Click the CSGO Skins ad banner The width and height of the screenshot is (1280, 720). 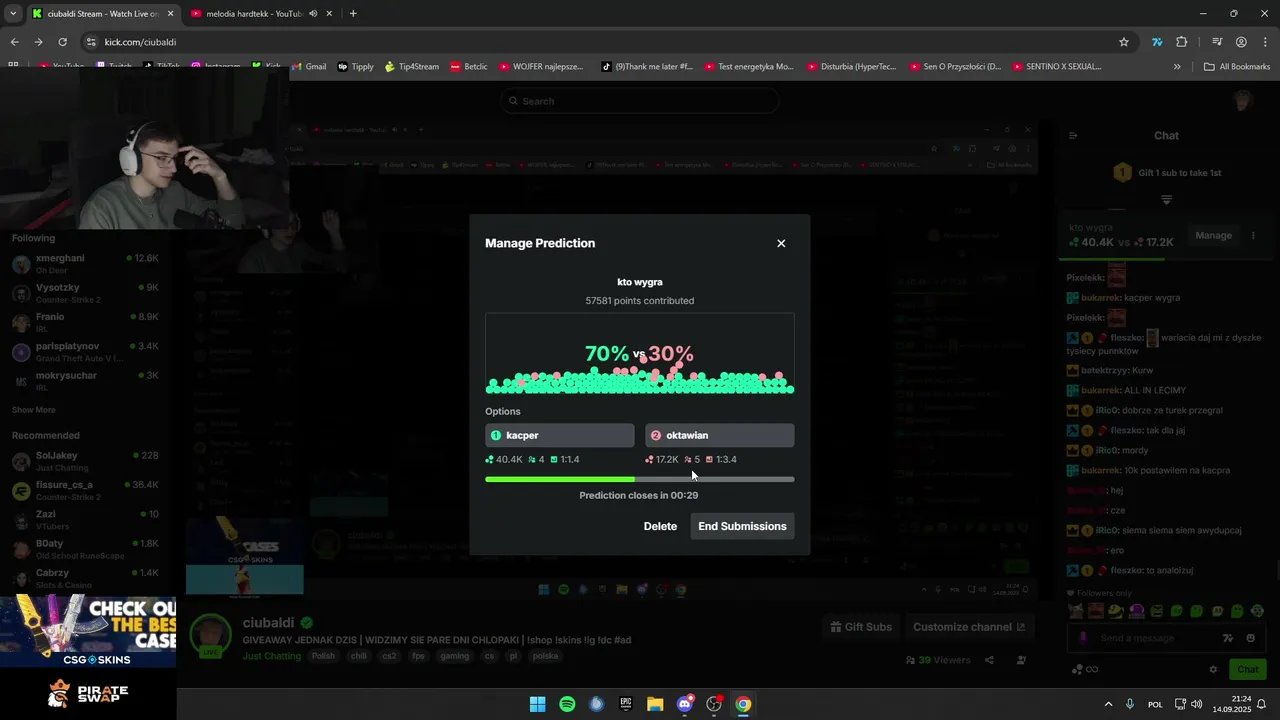coord(88,631)
